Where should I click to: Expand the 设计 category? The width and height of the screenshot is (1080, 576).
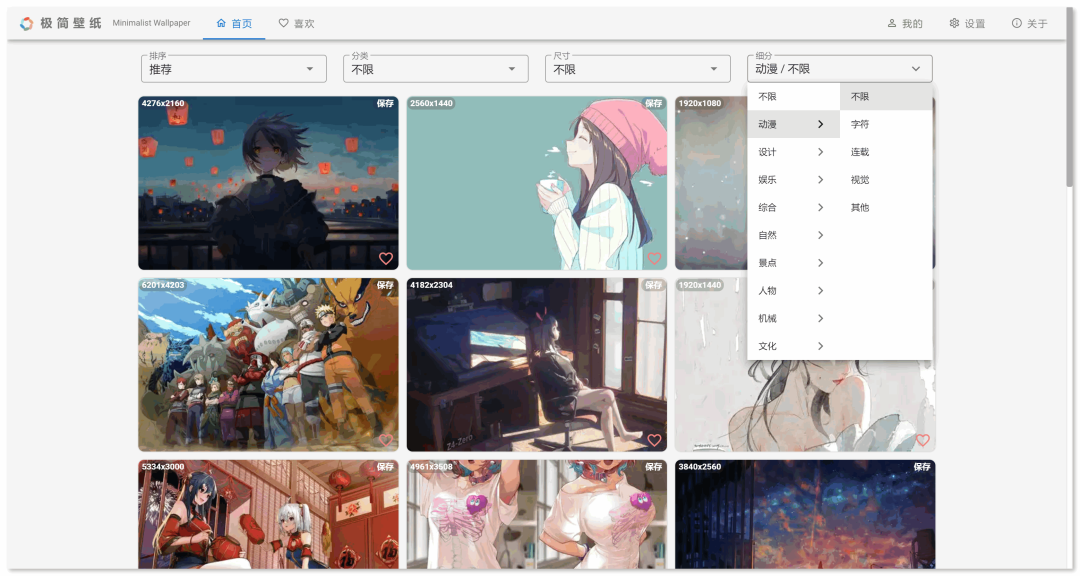793,152
